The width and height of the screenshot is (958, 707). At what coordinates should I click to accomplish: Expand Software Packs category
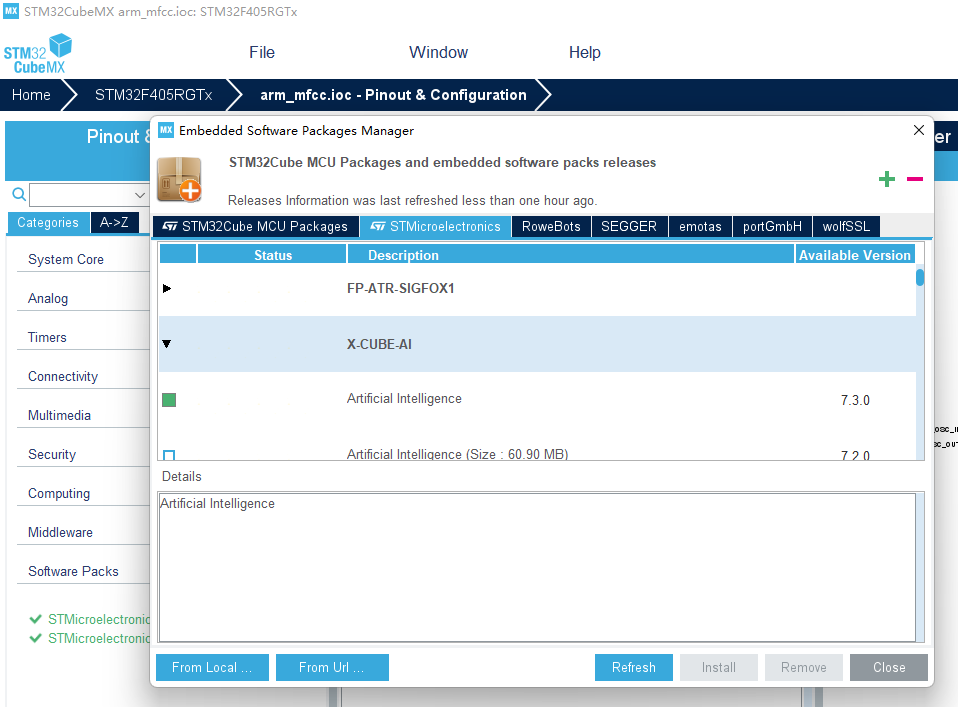(x=73, y=571)
